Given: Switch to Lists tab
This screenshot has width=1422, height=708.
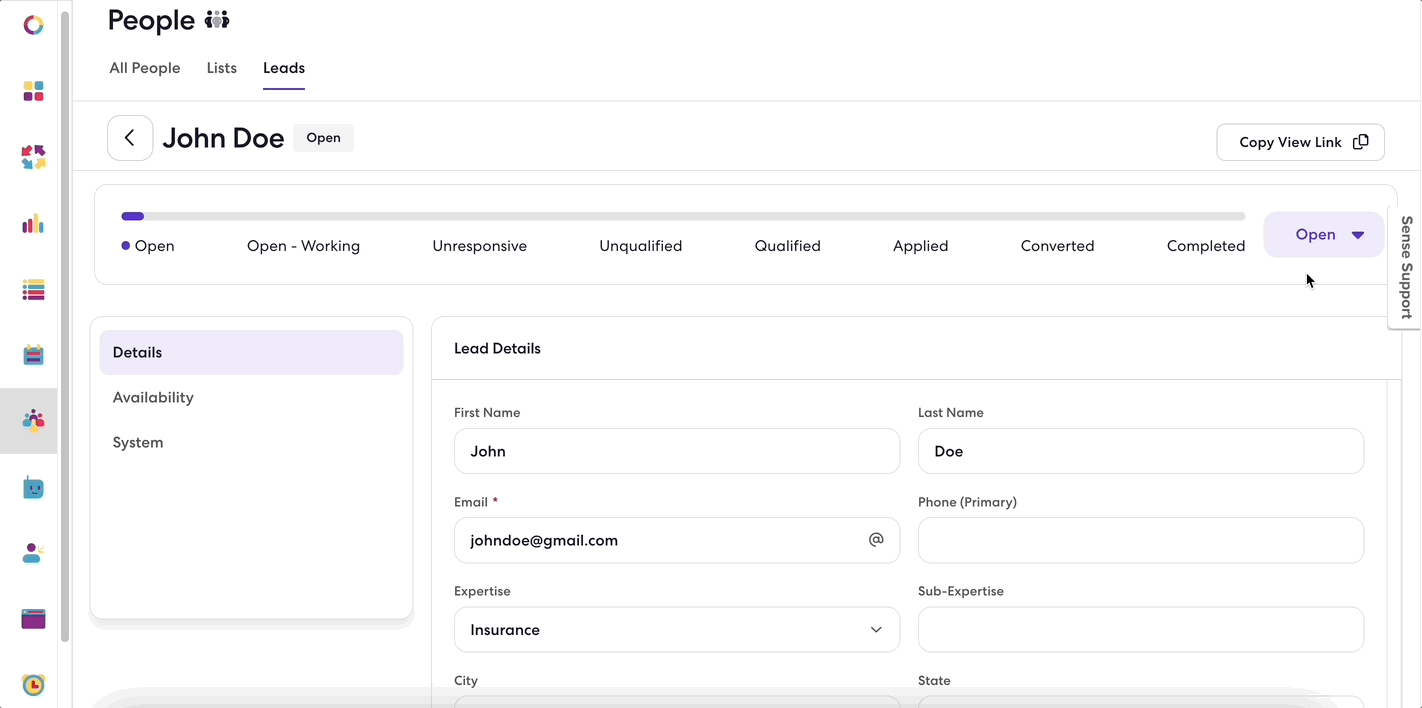Looking at the screenshot, I should (222, 68).
